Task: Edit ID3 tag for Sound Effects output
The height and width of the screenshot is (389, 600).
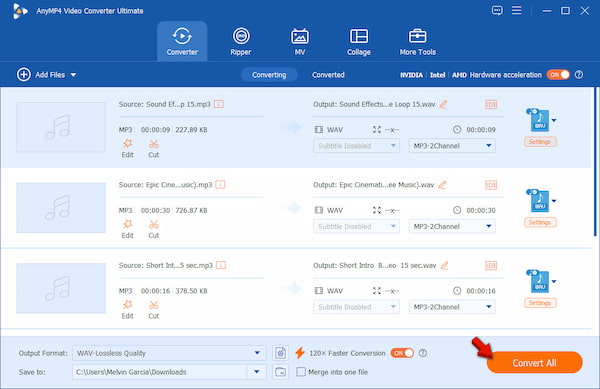Action: [x=491, y=104]
